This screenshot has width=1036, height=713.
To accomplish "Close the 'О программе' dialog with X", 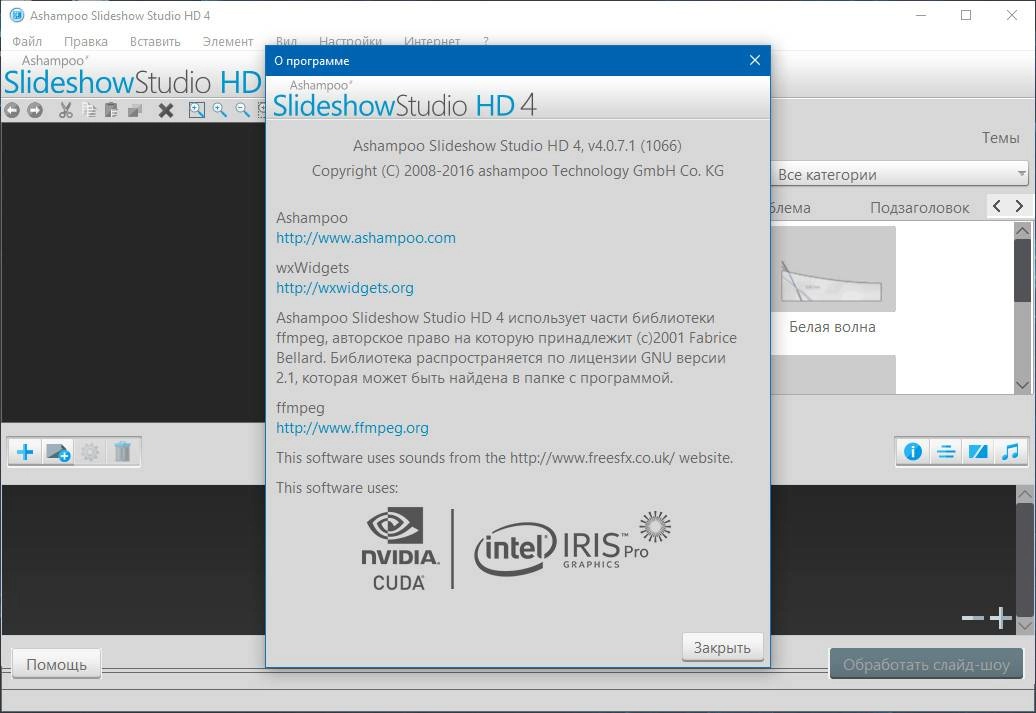I will click(x=755, y=60).
